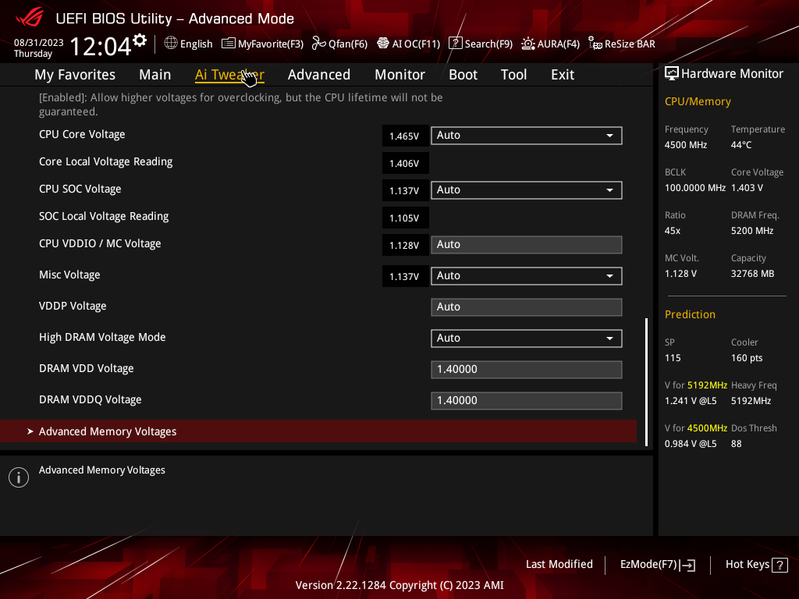Image resolution: width=799 pixels, height=599 pixels.
Task: Open CPU Core Voltage dropdown
Action: (x=526, y=135)
